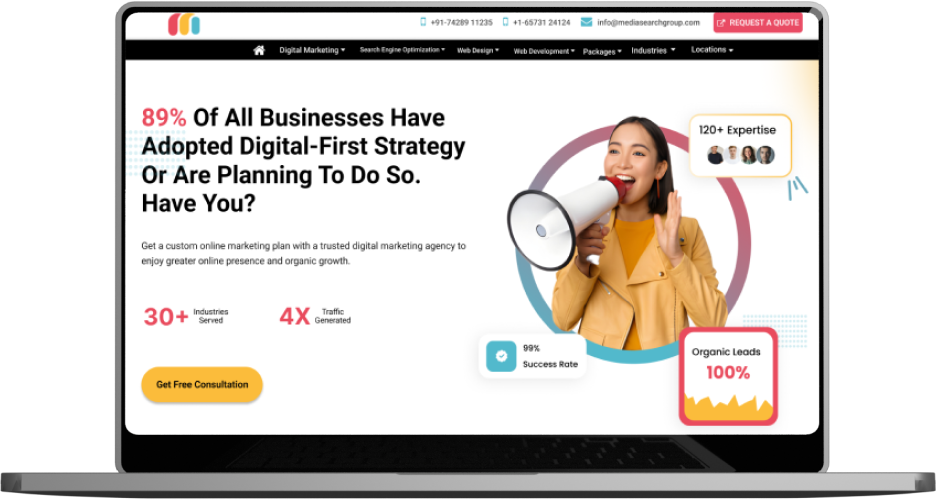Click Get Free Consultation button
Viewport: 937px width, 500px height.
[x=202, y=385]
